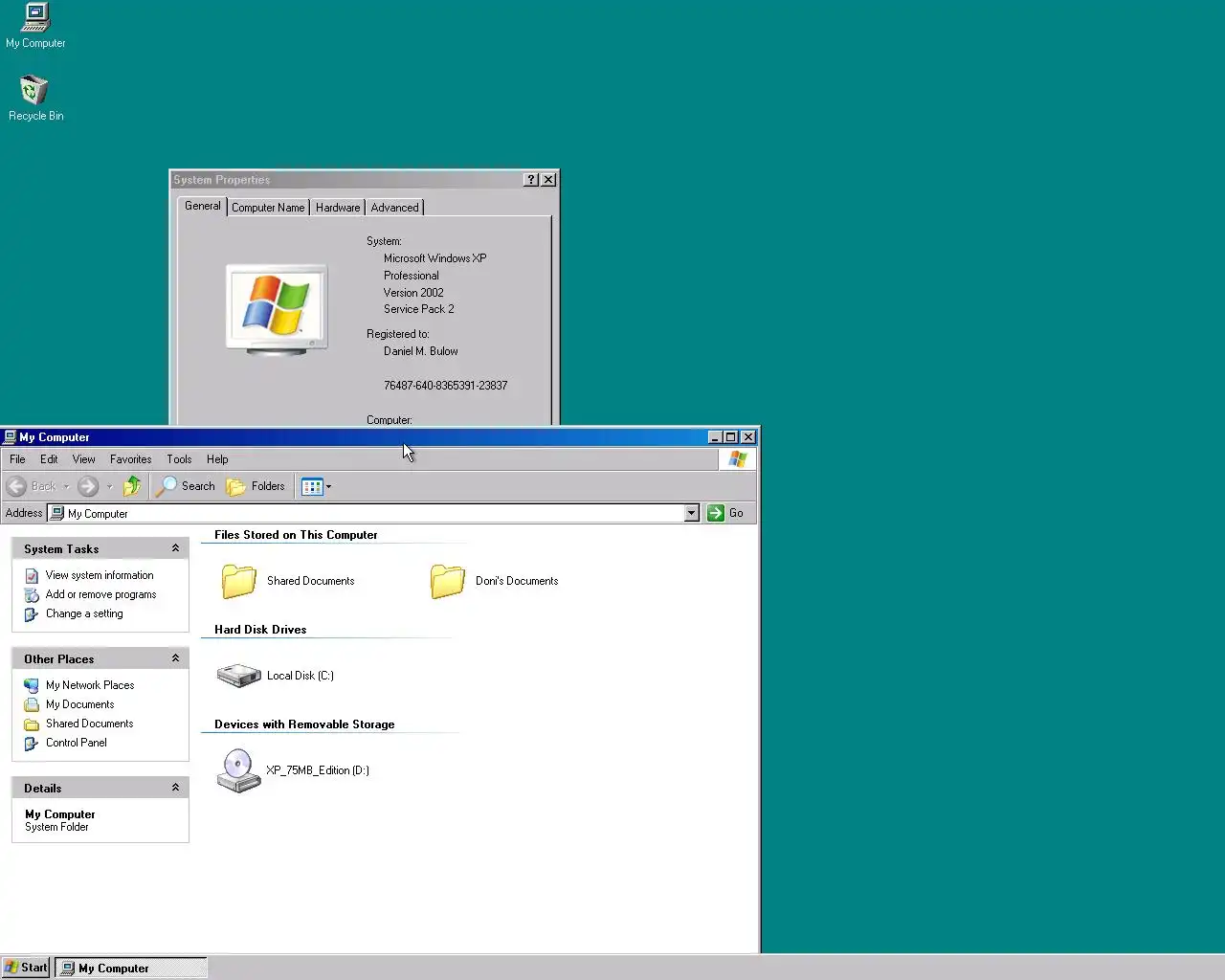Viewport: 1225px width, 980px height.
Task: Click the Windows flag logo throbber
Action: (x=737, y=459)
